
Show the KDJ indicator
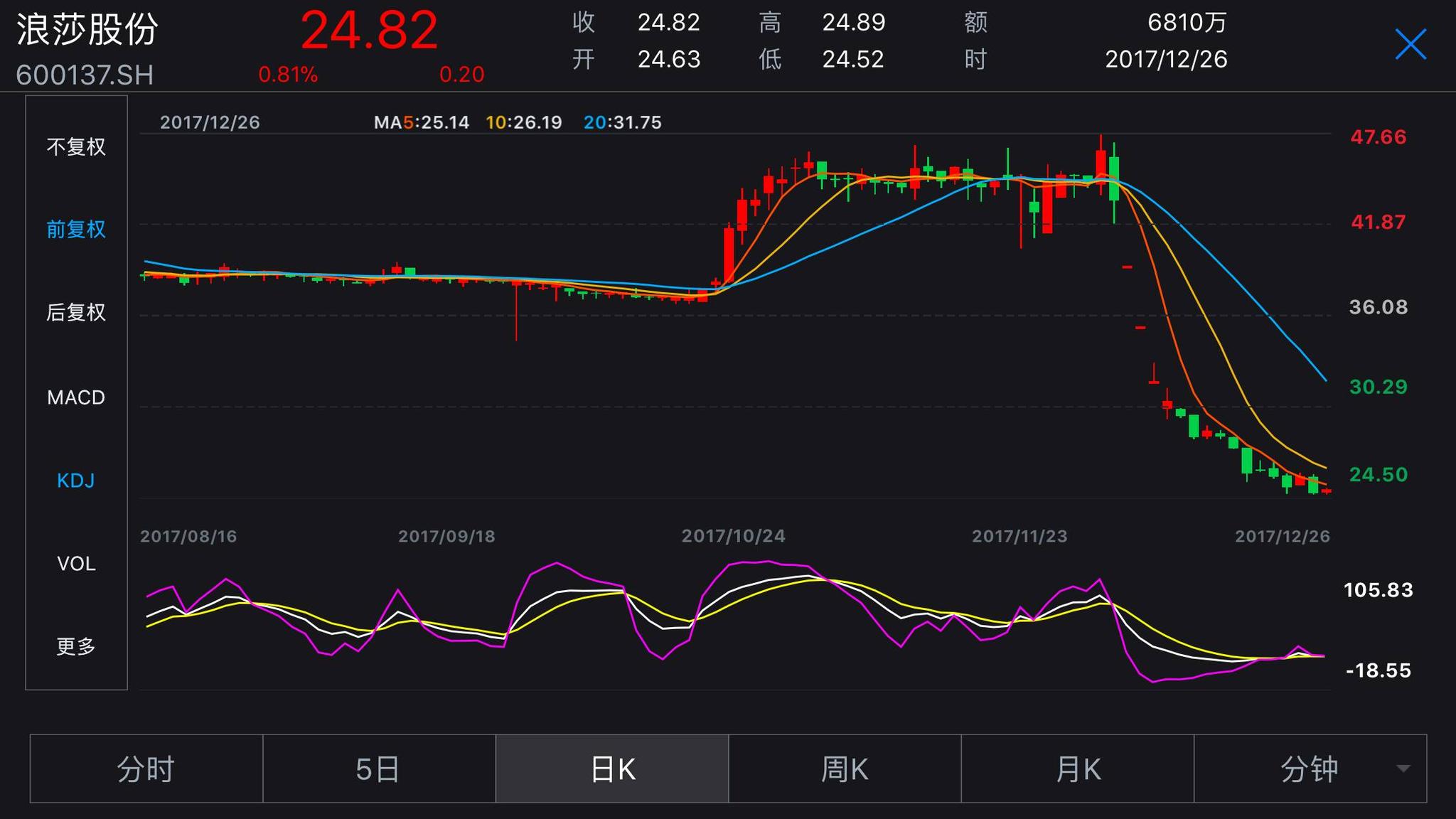click(x=76, y=481)
